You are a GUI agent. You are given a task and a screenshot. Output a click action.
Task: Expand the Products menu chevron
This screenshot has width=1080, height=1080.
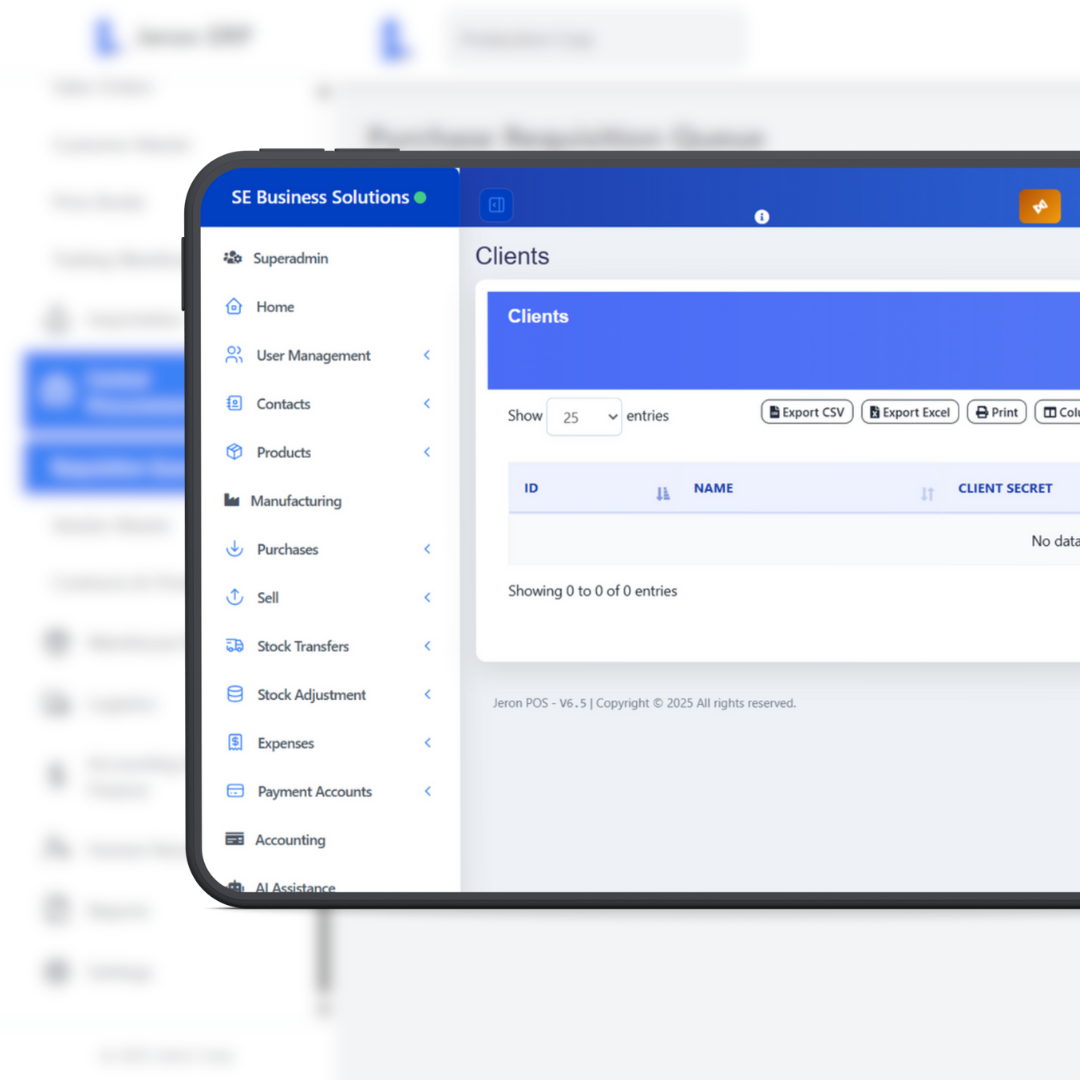pos(427,452)
